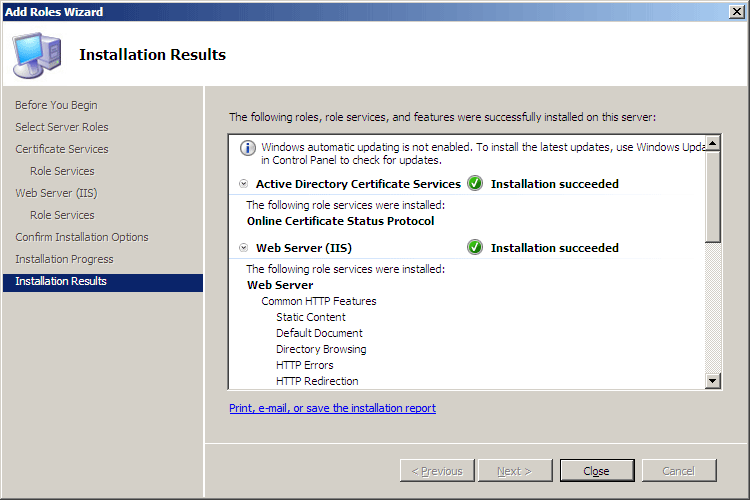Collapse the Active Directory Certificate Services section
The width and height of the screenshot is (750, 500).
244,184
